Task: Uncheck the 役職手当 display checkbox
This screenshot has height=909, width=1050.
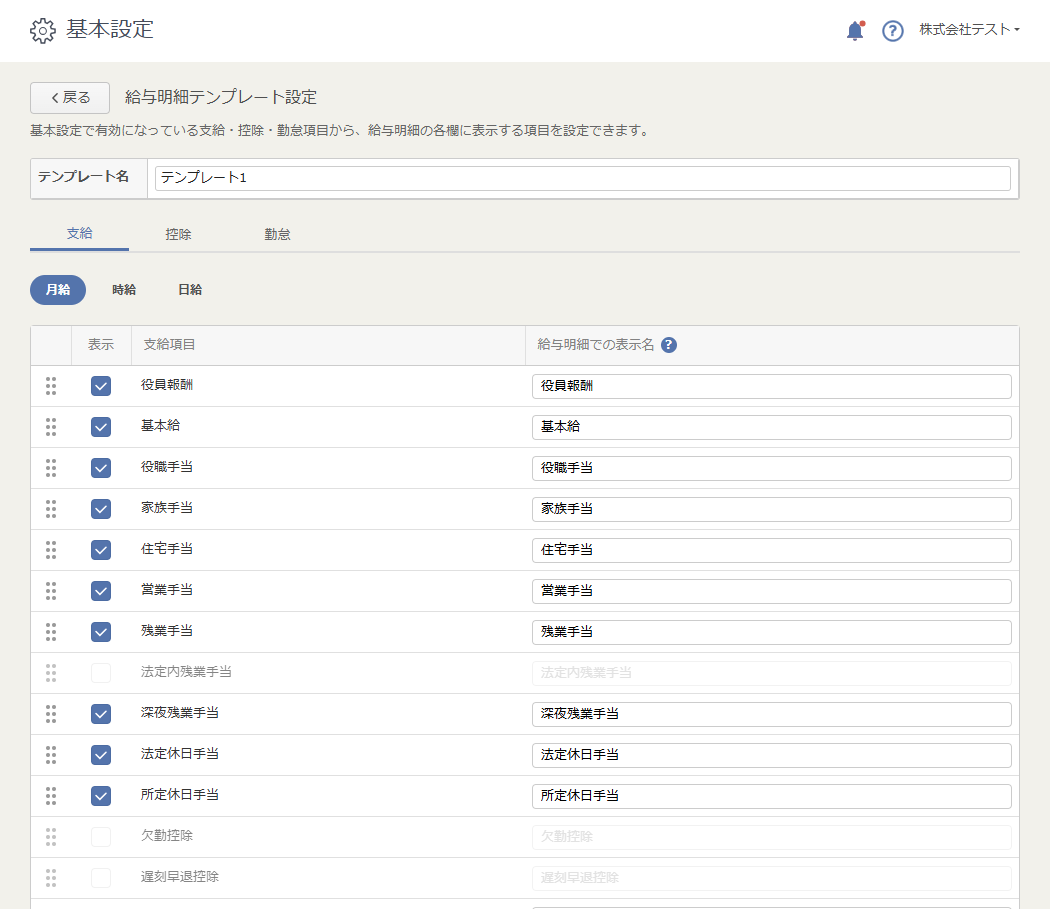Action: click(x=101, y=468)
